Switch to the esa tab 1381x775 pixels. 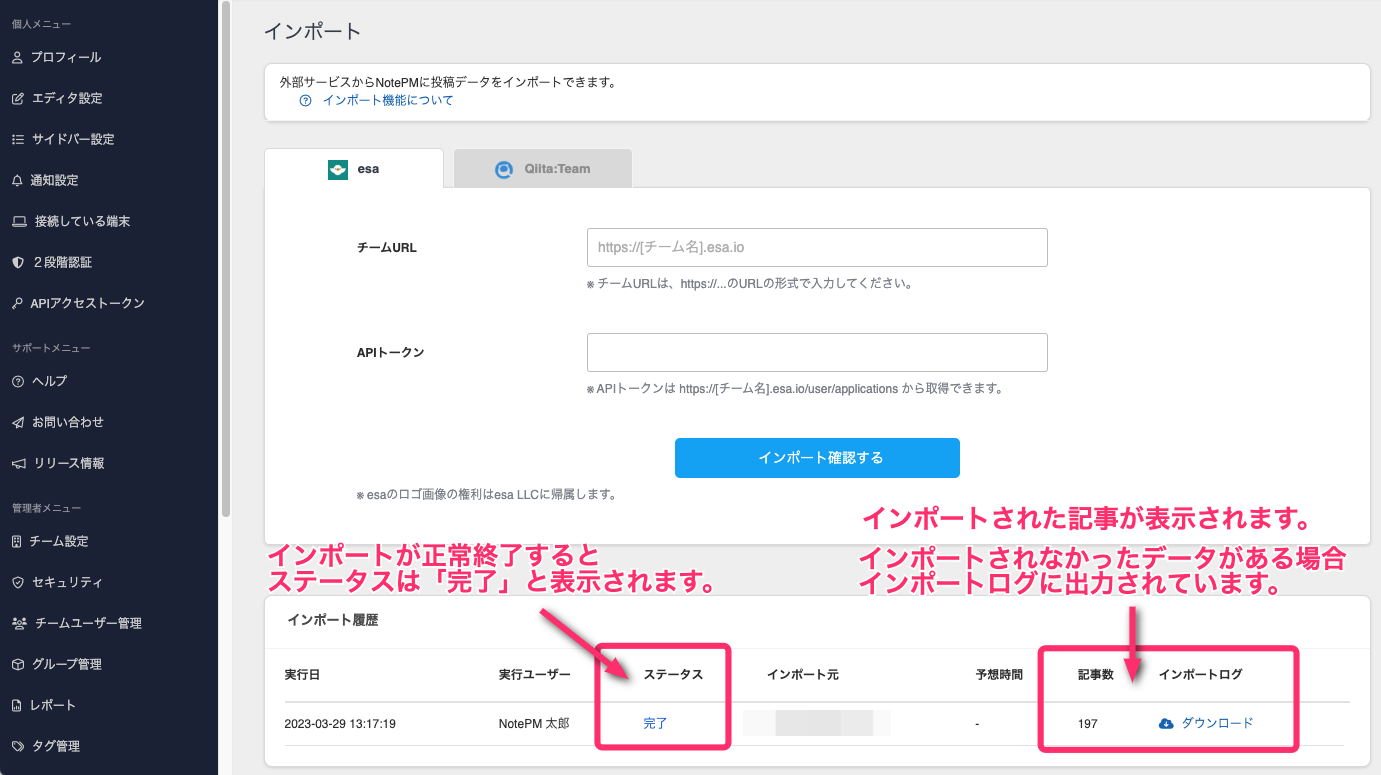coord(354,168)
